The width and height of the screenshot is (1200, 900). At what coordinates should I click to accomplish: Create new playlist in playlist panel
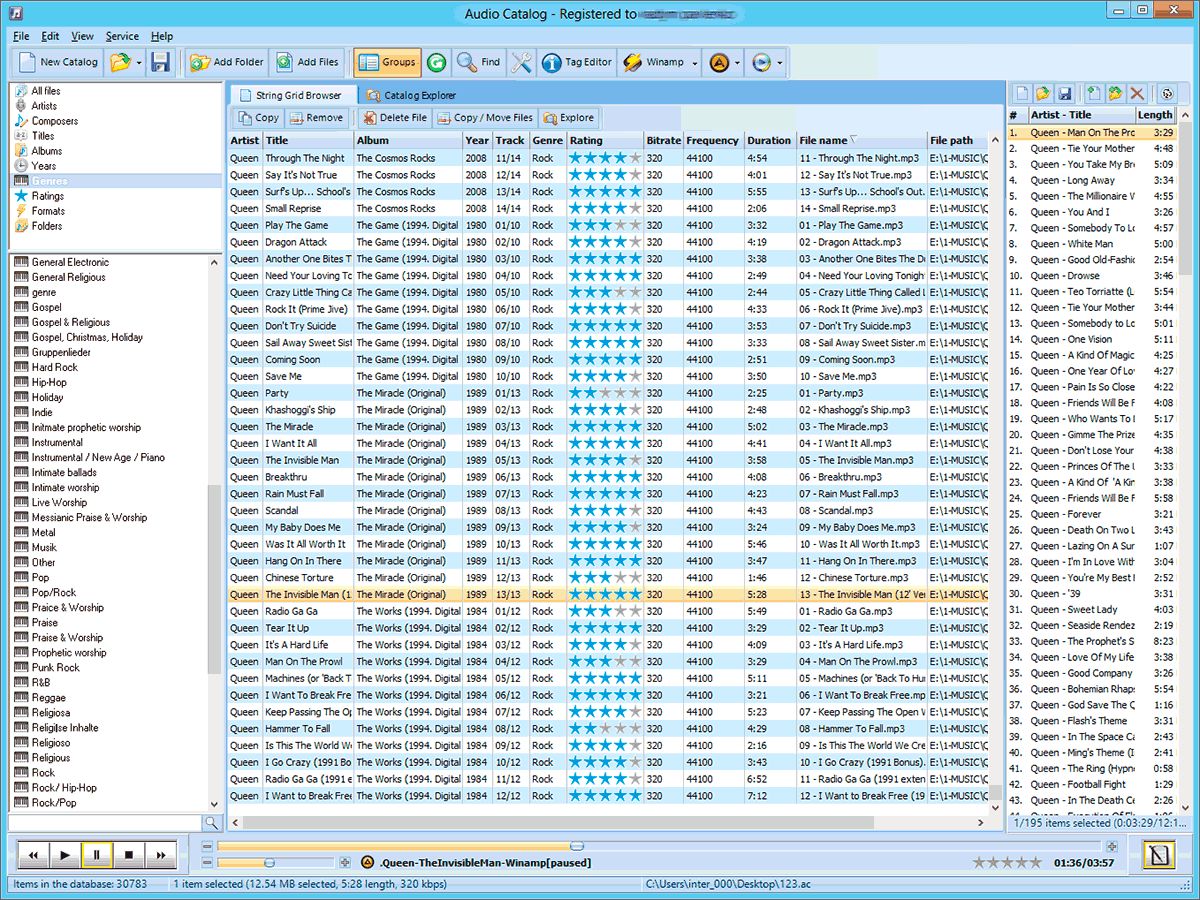pos(1022,93)
